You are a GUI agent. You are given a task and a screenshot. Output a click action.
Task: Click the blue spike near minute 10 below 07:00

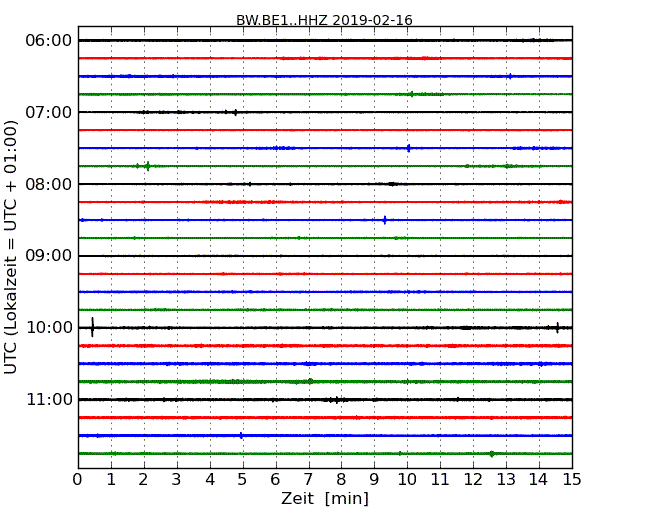[409, 148]
